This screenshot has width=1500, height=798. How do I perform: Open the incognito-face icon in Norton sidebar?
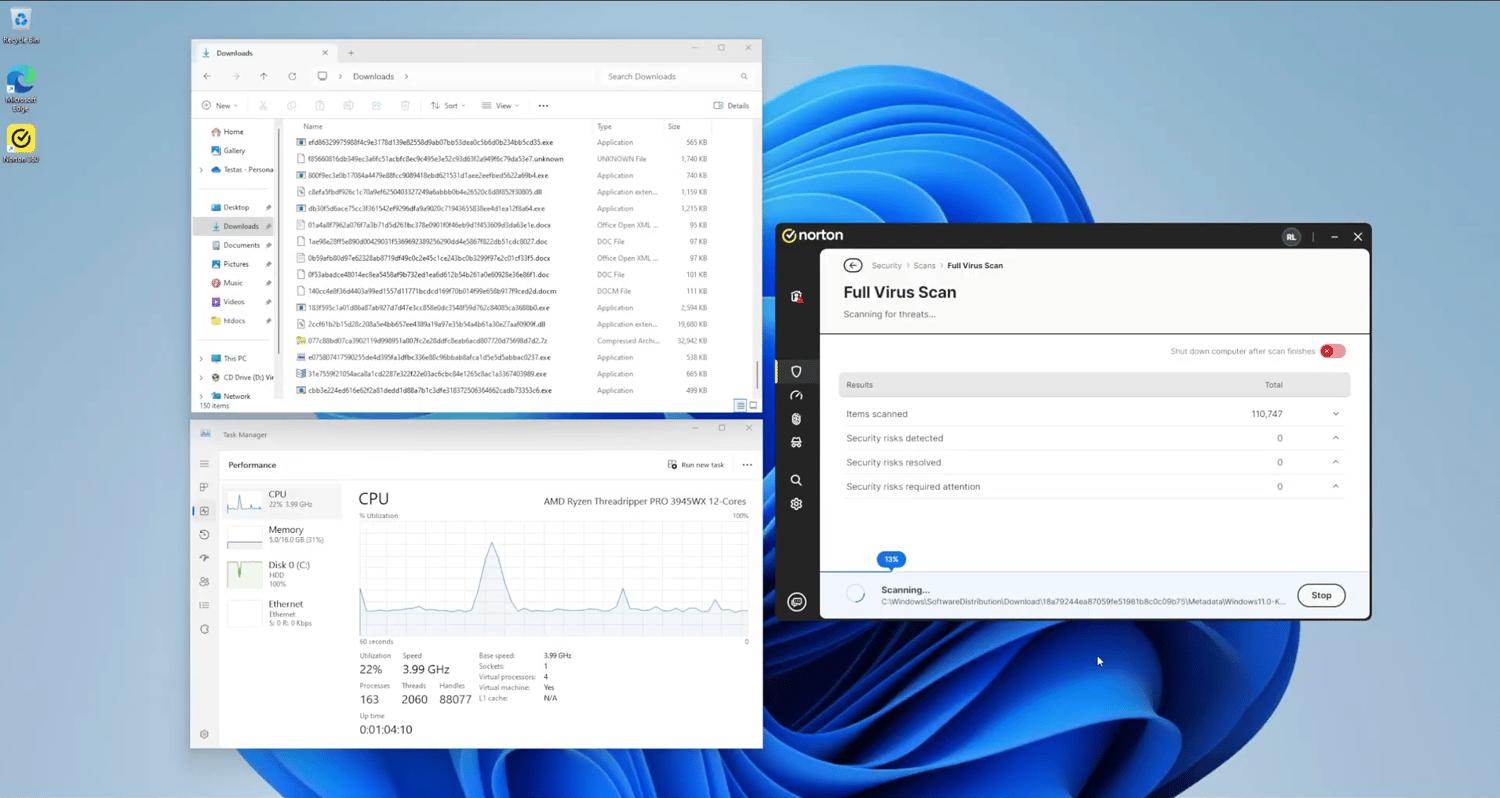pos(796,442)
